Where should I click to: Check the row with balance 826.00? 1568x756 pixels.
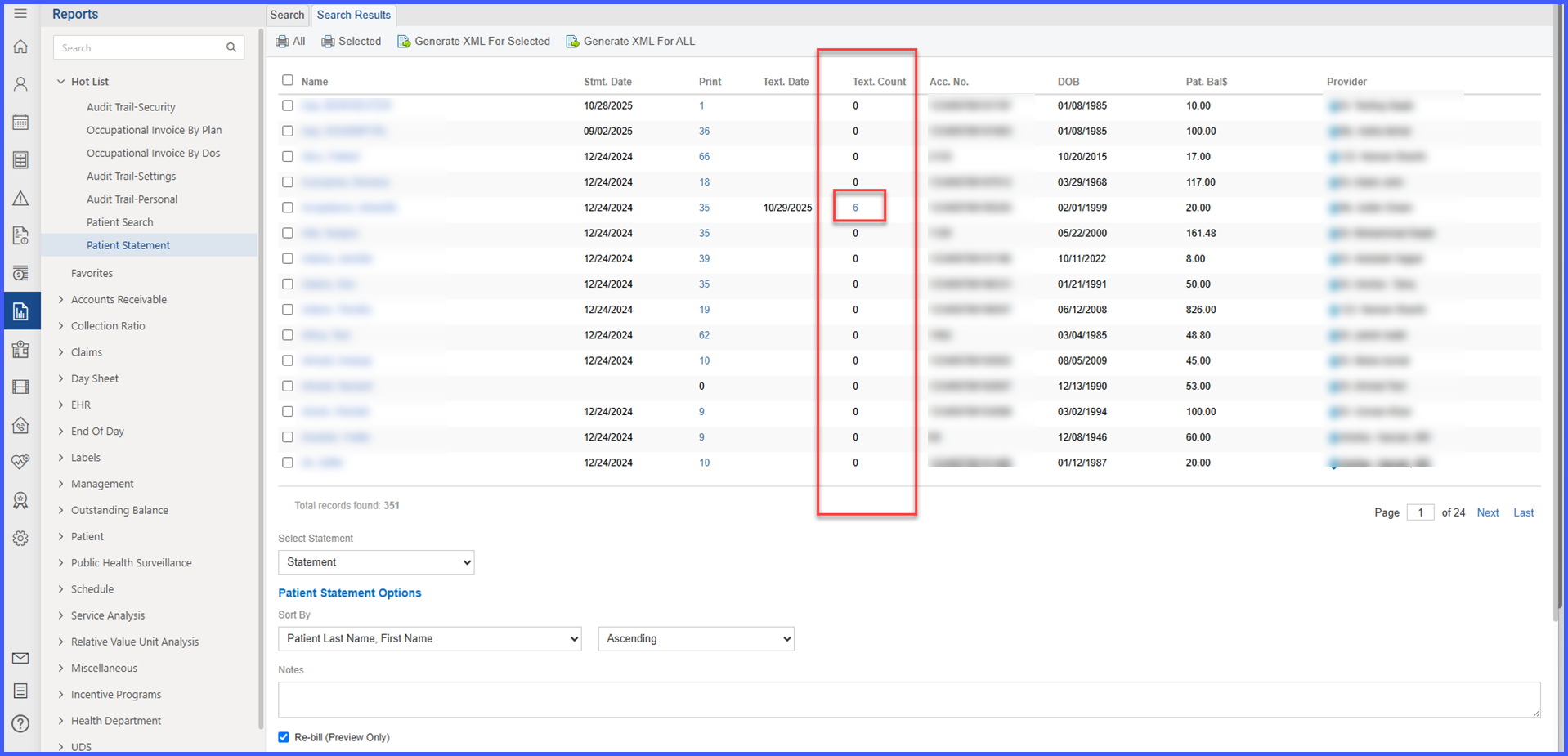[288, 310]
